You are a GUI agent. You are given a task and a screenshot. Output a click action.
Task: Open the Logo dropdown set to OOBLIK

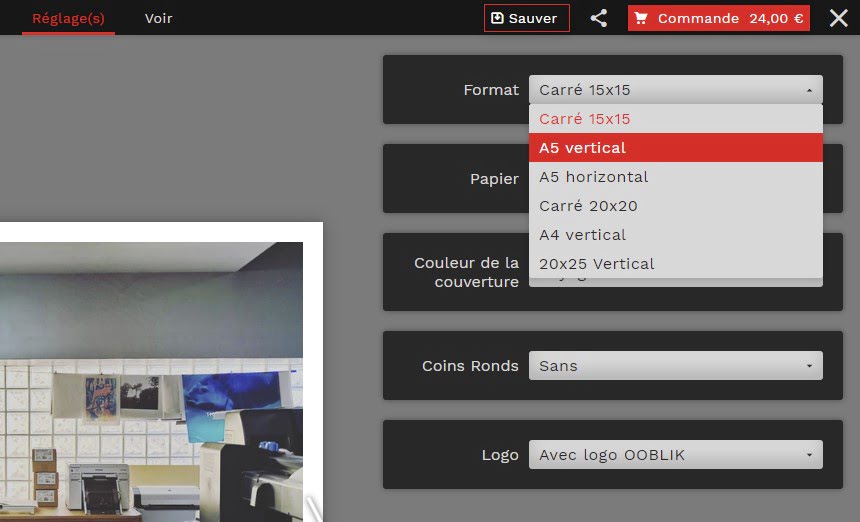point(675,455)
